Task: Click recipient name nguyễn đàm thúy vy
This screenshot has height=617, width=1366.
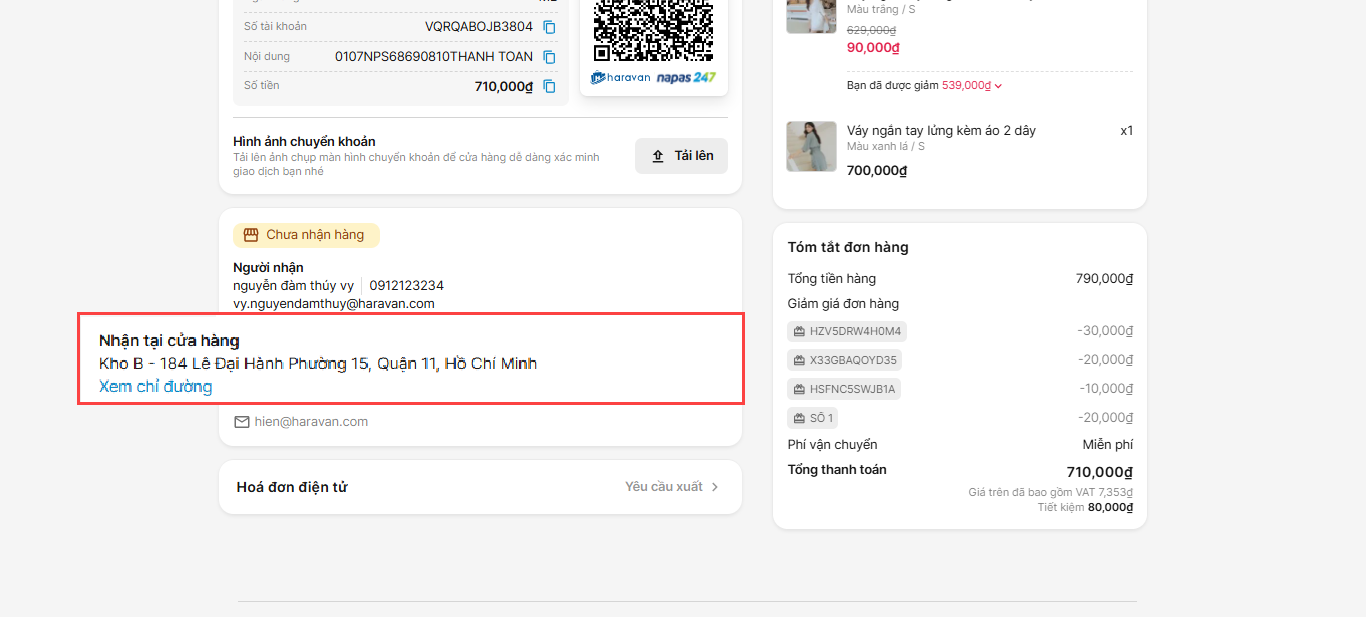Action: [x=294, y=286]
